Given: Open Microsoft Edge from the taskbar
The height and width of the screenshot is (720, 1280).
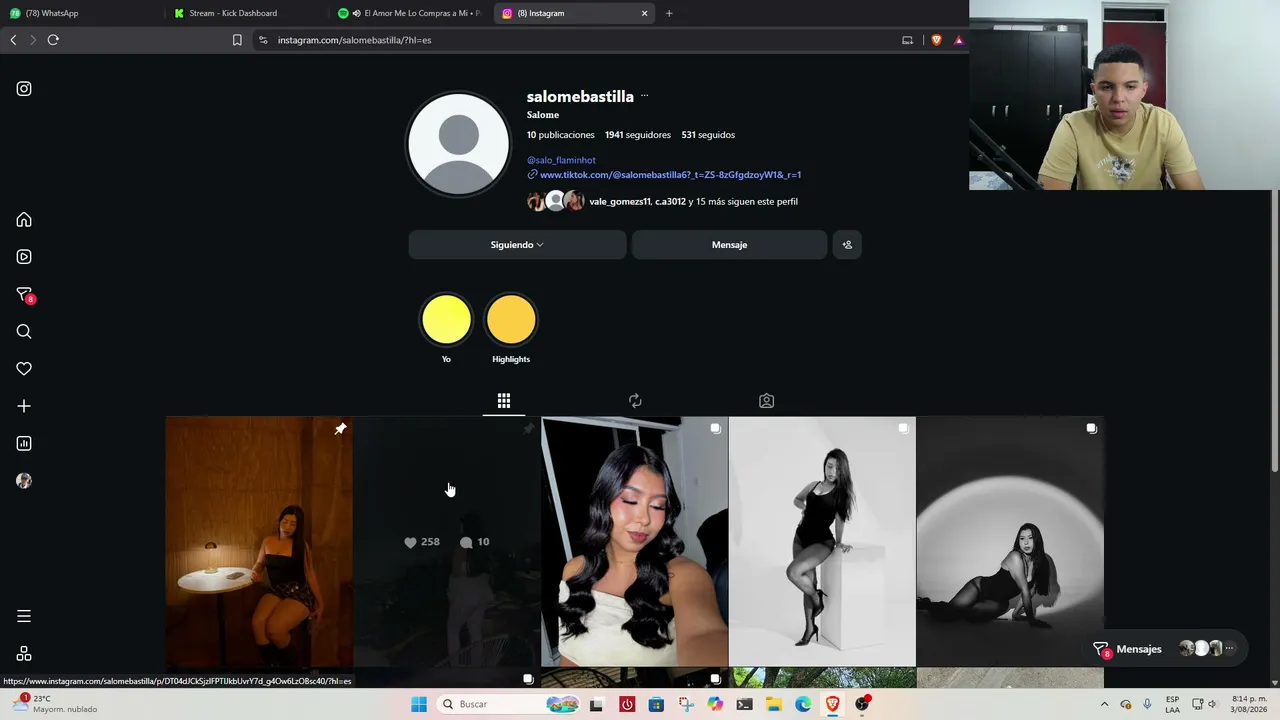Looking at the screenshot, I should click(803, 704).
